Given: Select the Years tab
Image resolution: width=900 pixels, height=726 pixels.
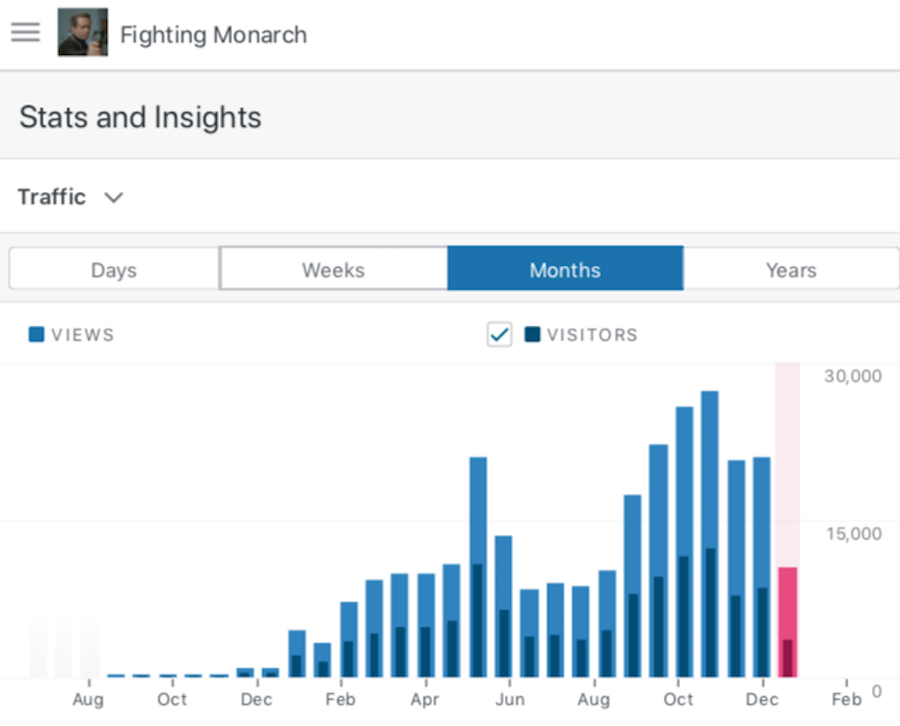Looking at the screenshot, I should (791, 269).
